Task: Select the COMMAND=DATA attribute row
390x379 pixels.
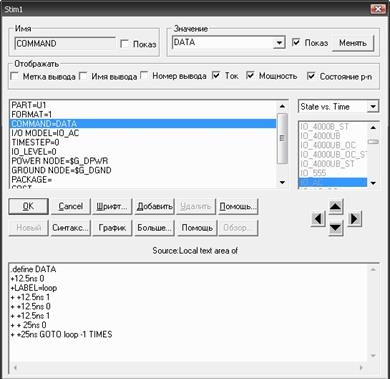Action: [x=143, y=124]
